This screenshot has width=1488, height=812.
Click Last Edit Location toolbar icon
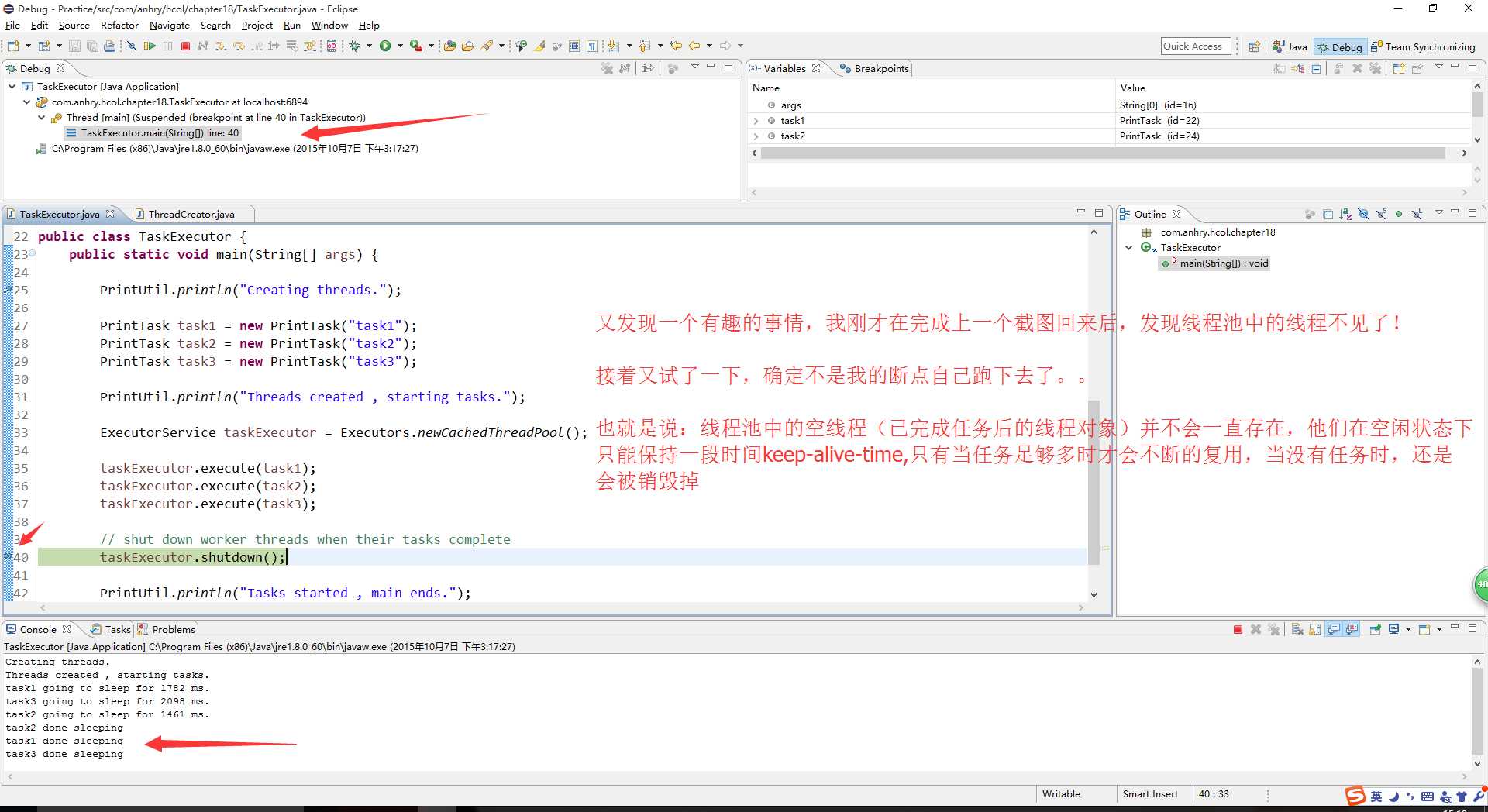pos(676,46)
